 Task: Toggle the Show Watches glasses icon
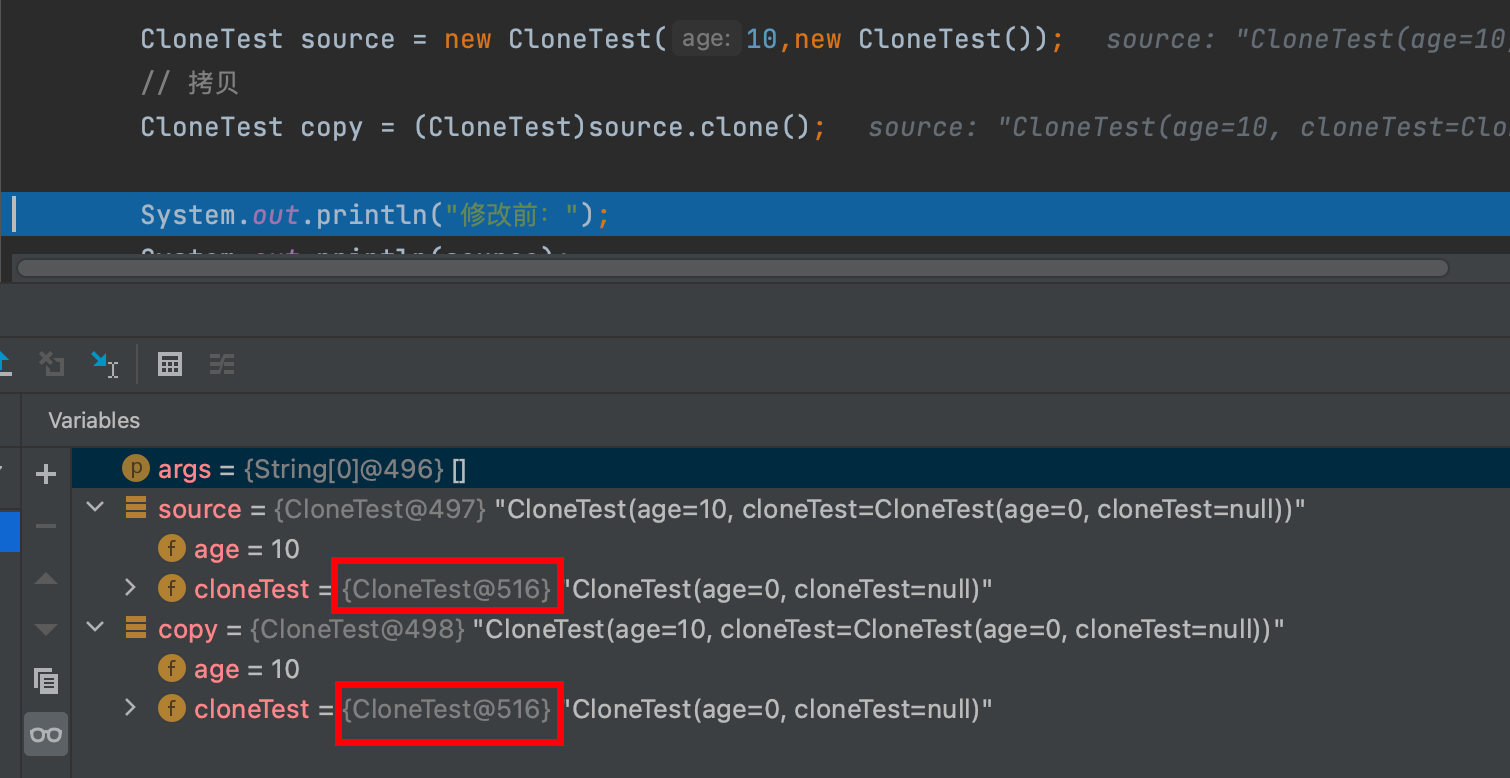point(46,735)
